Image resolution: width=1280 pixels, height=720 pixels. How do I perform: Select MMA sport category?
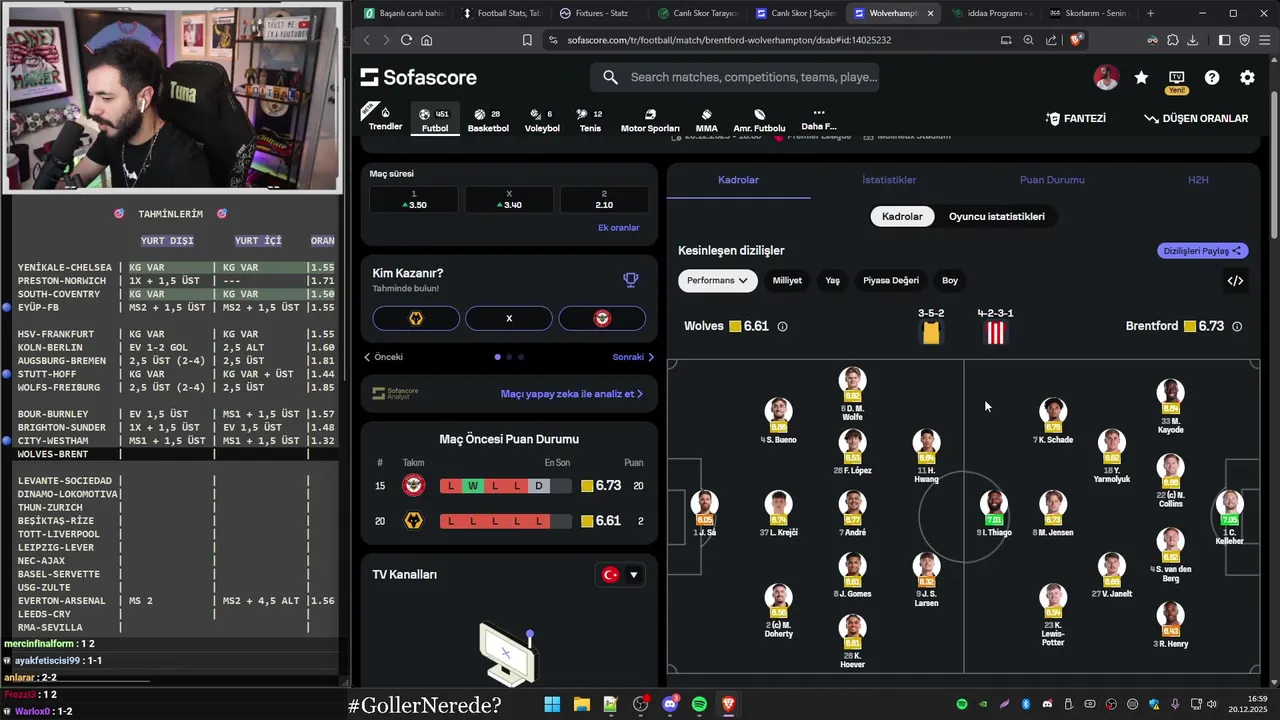pos(706,121)
